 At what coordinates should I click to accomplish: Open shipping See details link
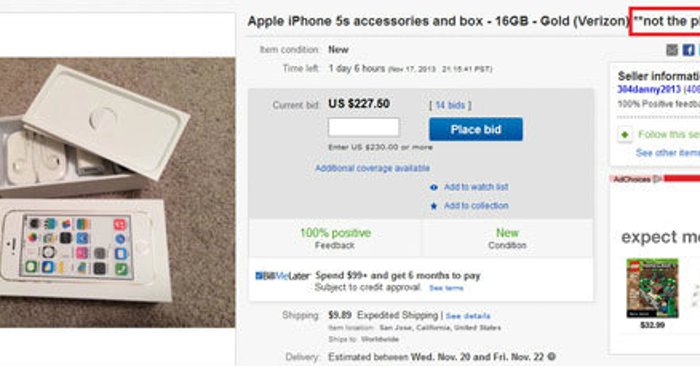(x=468, y=316)
